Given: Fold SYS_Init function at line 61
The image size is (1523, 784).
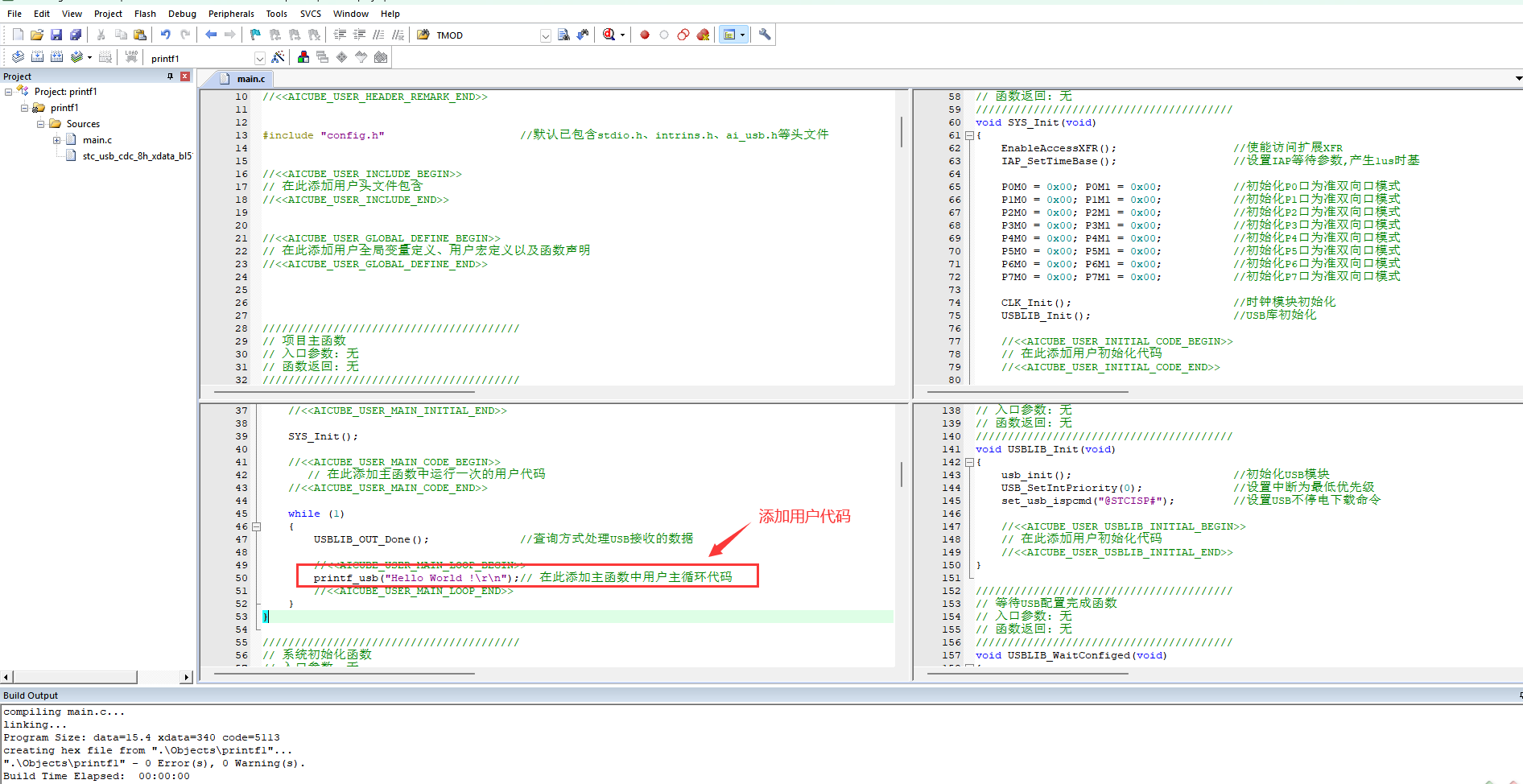Looking at the screenshot, I should [x=969, y=135].
